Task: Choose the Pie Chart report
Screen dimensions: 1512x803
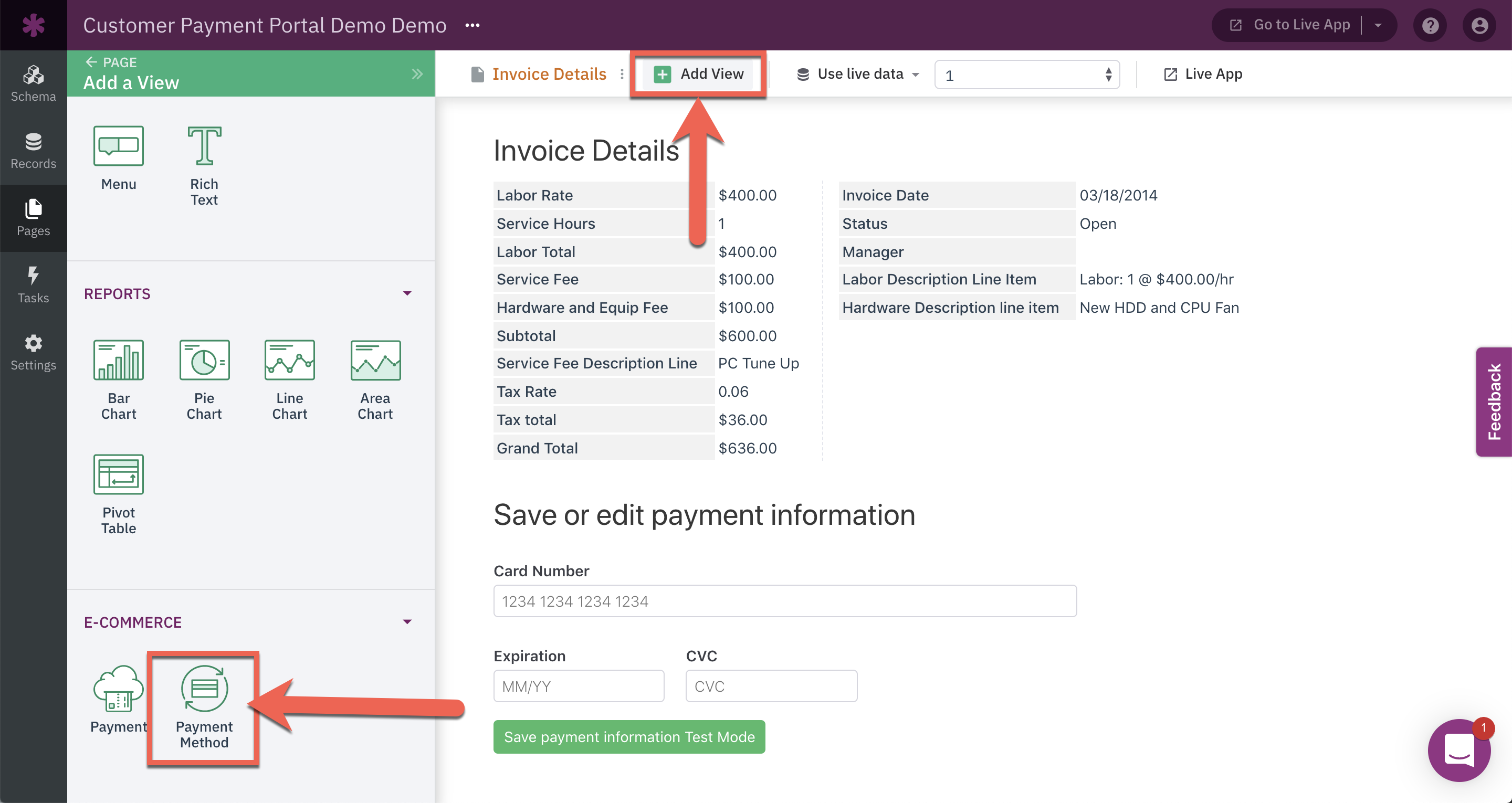Action: click(204, 361)
